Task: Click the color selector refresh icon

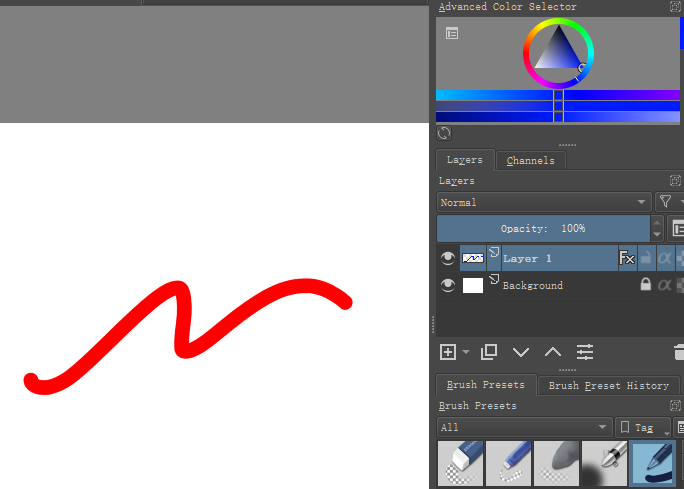Action: [444, 133]
